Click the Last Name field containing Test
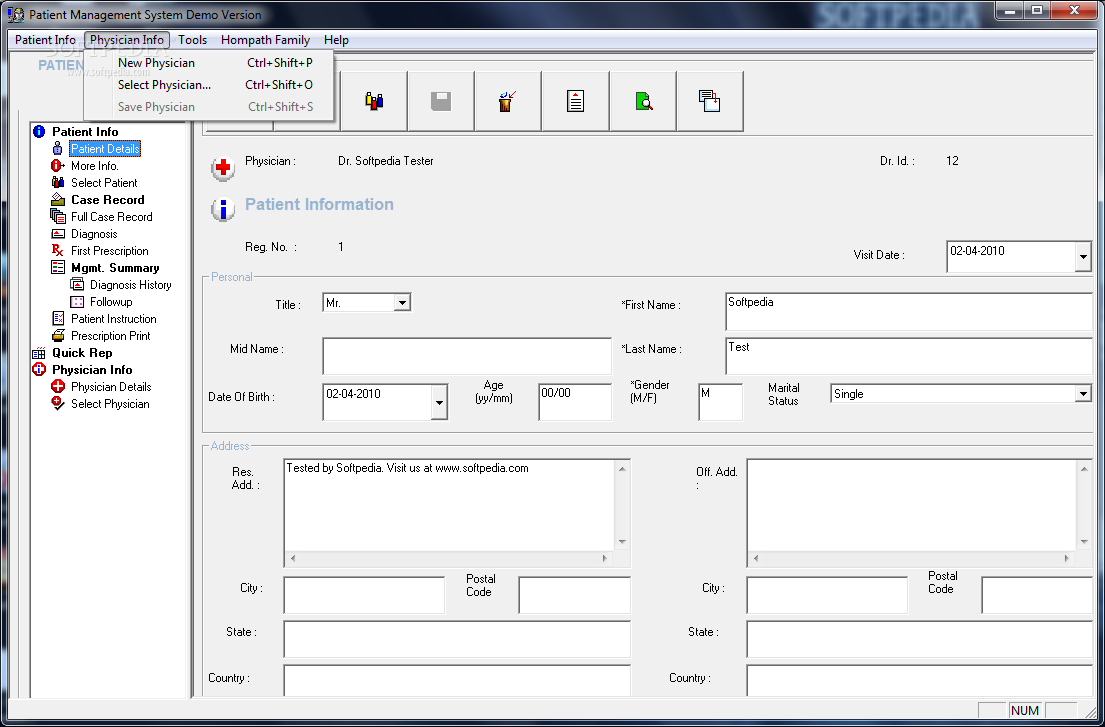 909,356
